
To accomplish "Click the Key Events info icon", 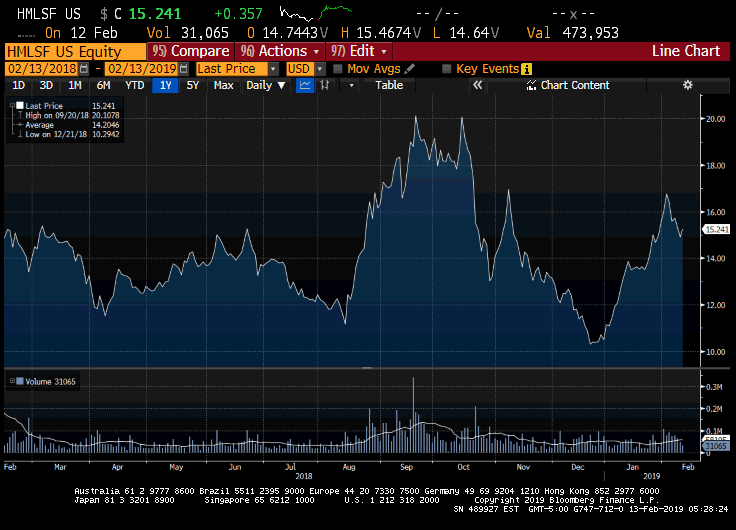I will [527, 69].
